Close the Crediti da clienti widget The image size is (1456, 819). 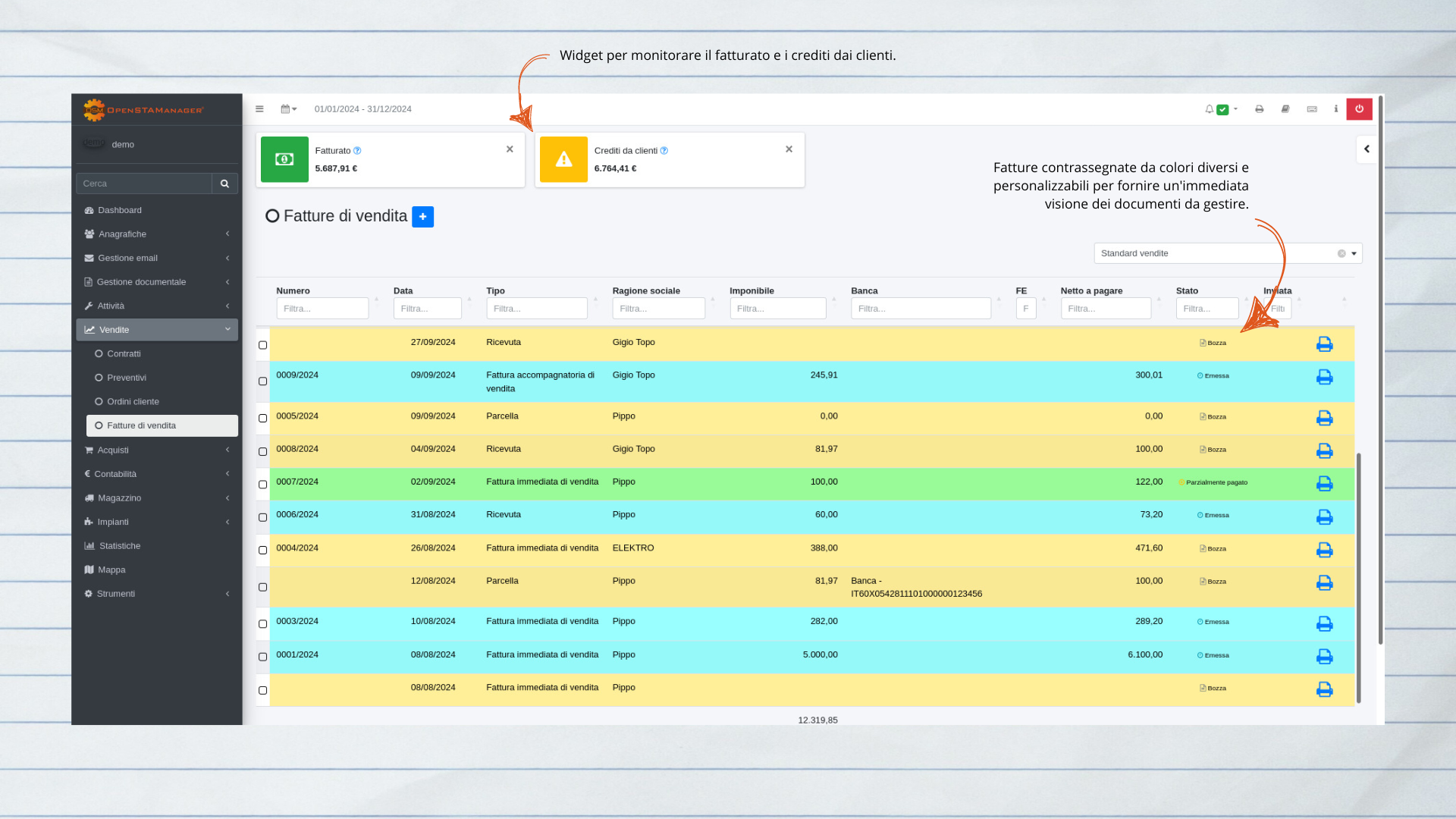[x=789, y=149]
